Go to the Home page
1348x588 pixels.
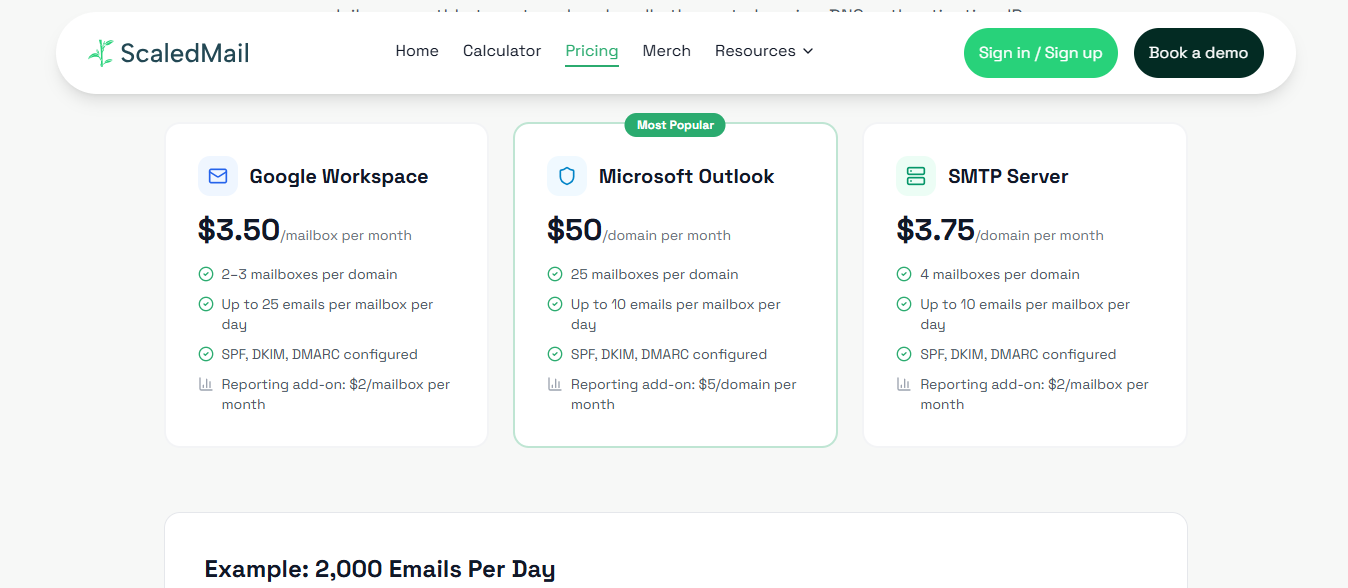[x=417, y=51]
